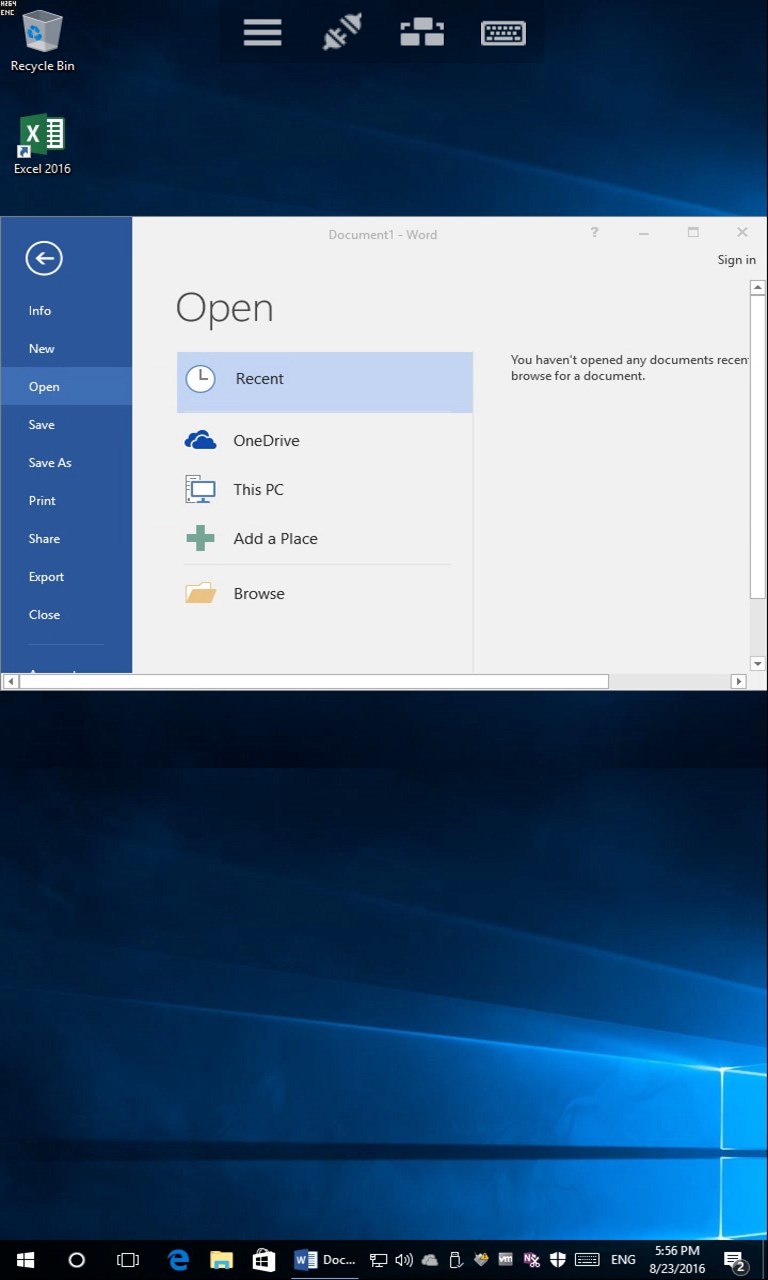Click the horizontal scrollbar left arrow
The height and width of the screenshot is (1280, 768).
pos(10,681)
